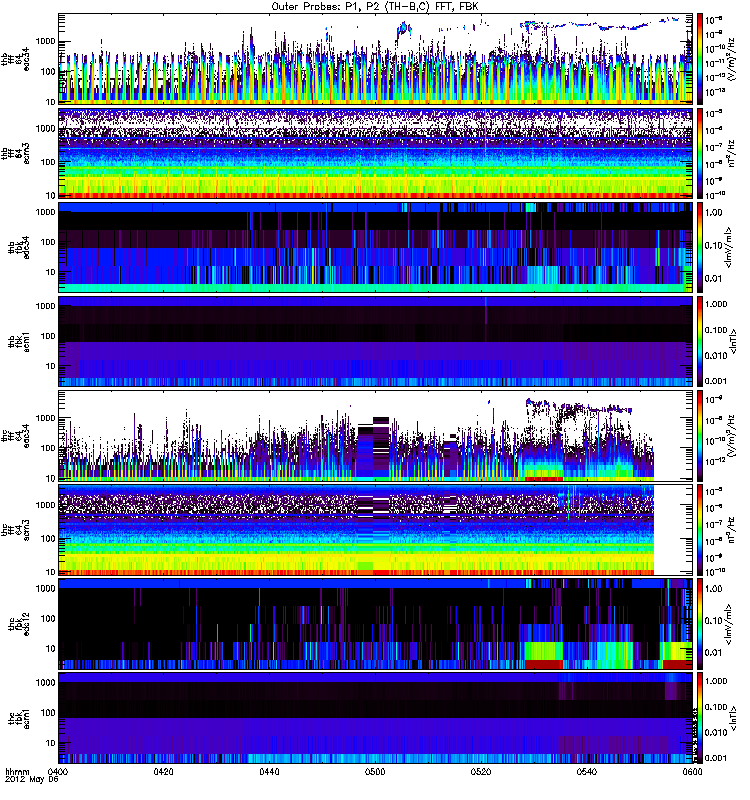Click the nT²/Hz unit label of thc scm3
Viewport: 750px width, 800px height.
(732, 530)
